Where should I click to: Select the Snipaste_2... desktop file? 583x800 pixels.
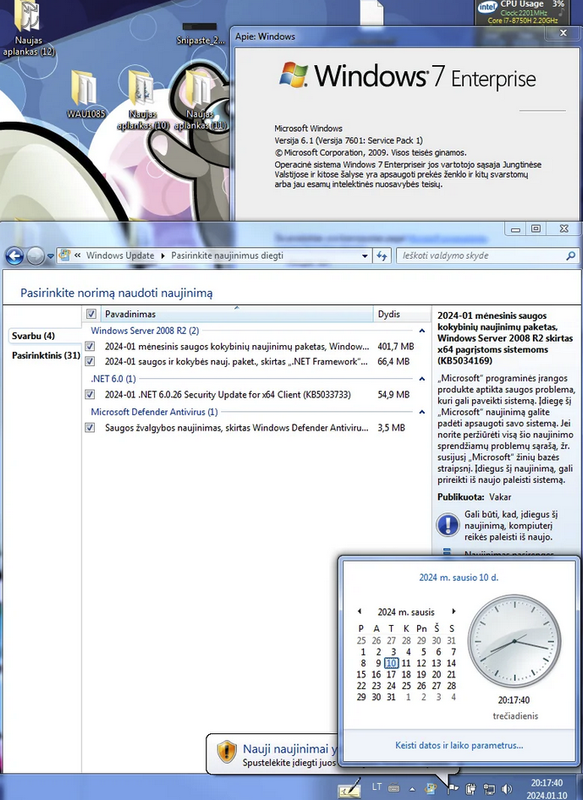pos(200,34)
